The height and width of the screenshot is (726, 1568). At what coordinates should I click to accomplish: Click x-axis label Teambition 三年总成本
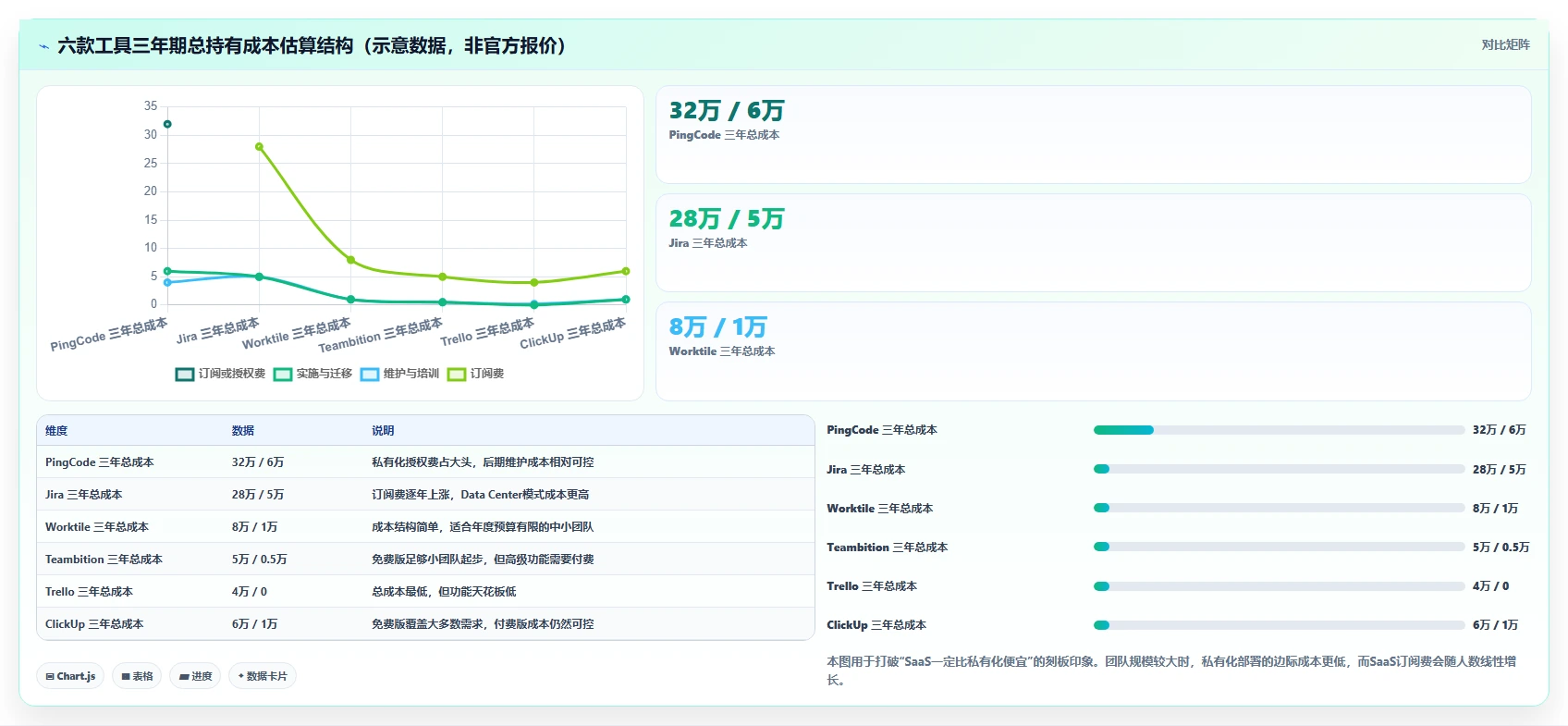(x=381, y=335)
